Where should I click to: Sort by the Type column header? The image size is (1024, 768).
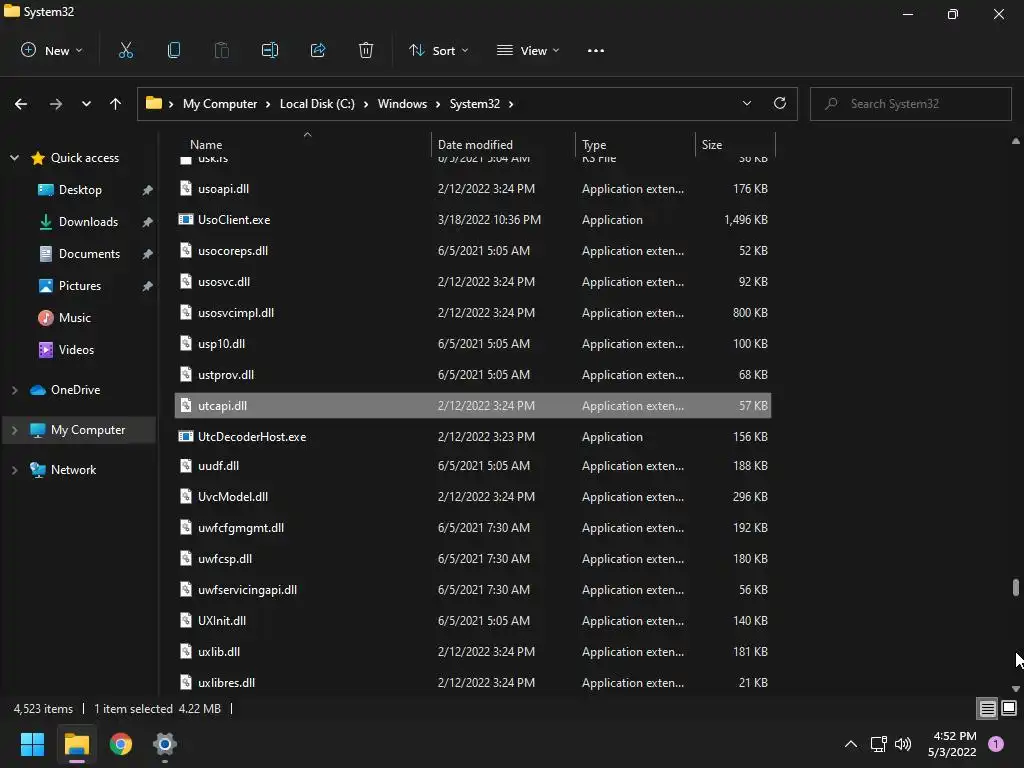coord(594,145)
